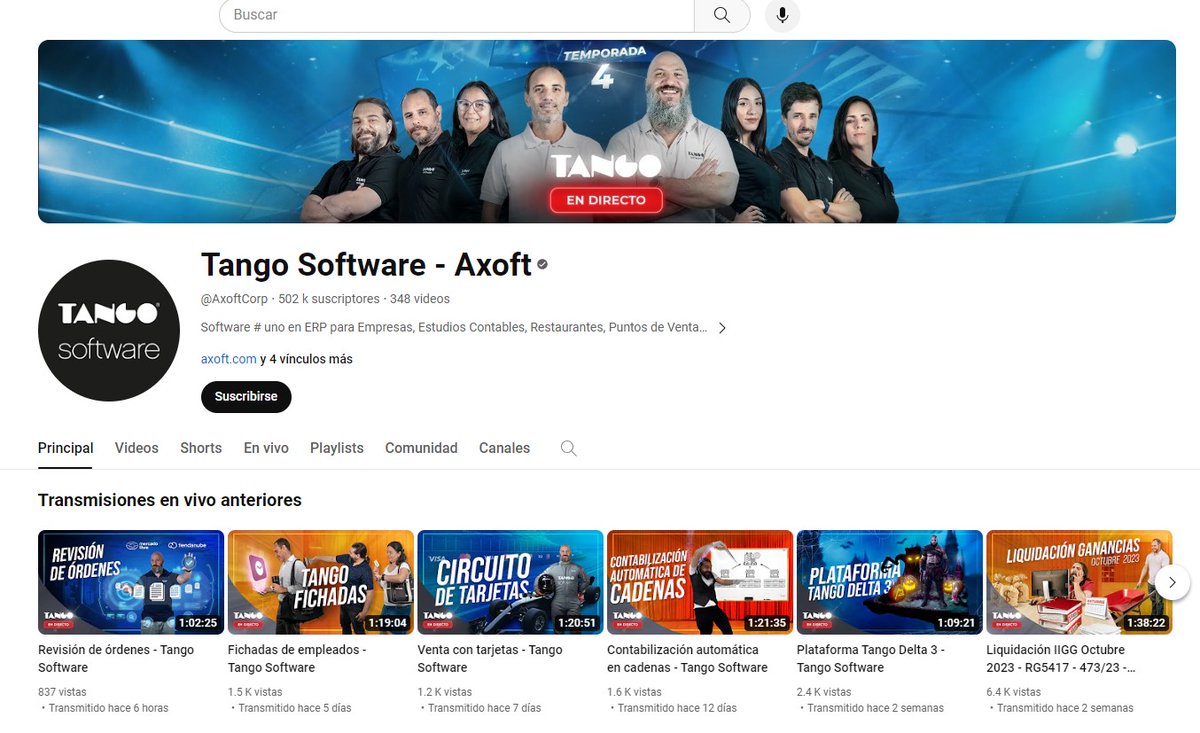The height and width of the screenshot is (733, 1200).
Task: Select the En vivo section
Action: point(265,448)
